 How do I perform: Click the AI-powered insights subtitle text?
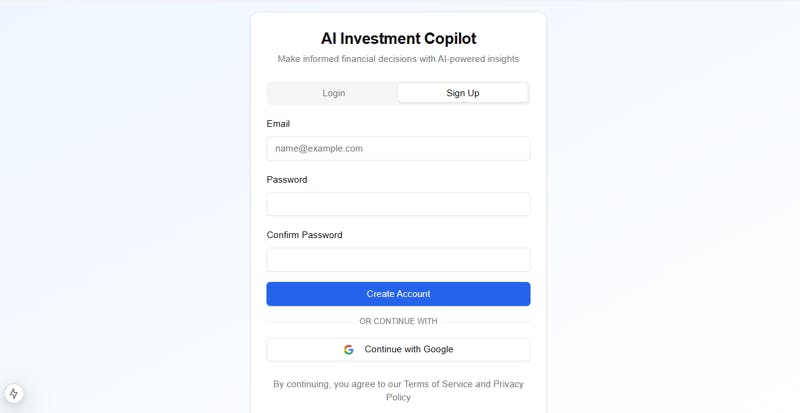click(x=398, y=59)
